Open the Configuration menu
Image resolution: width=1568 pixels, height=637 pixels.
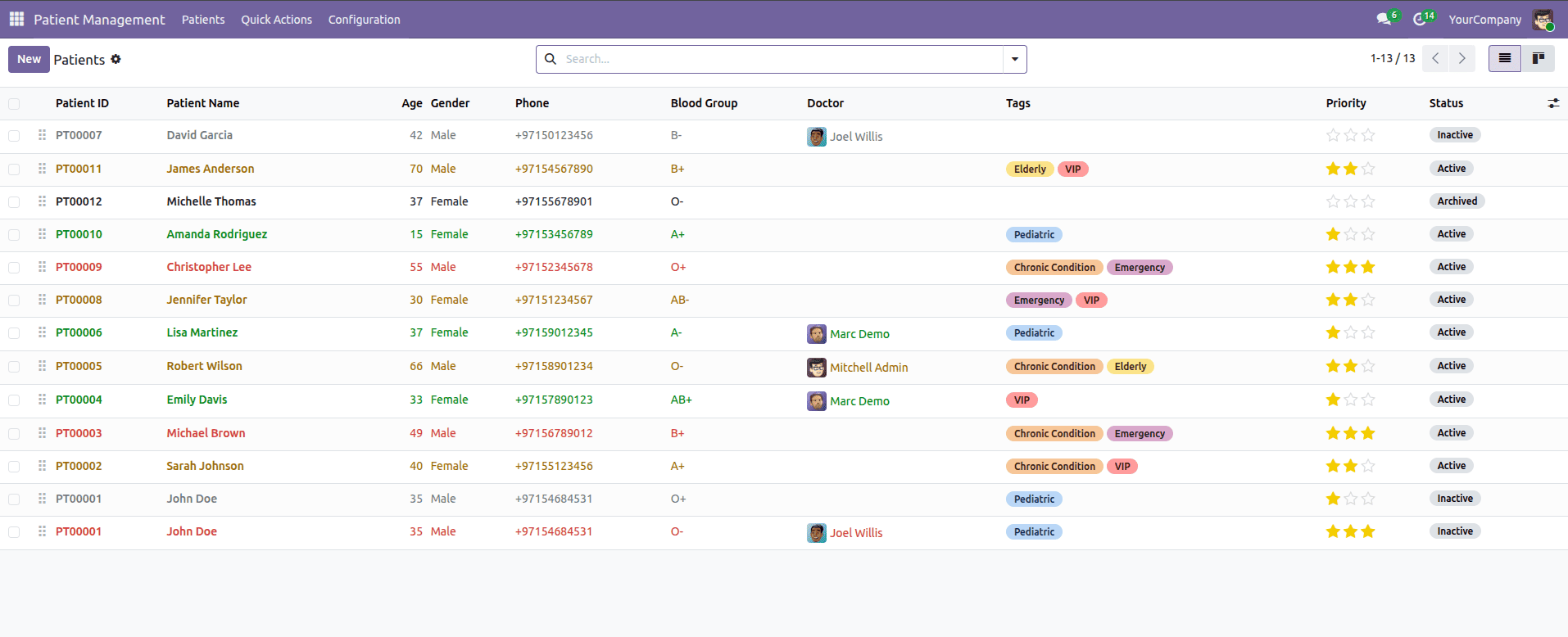pos(364,20)
